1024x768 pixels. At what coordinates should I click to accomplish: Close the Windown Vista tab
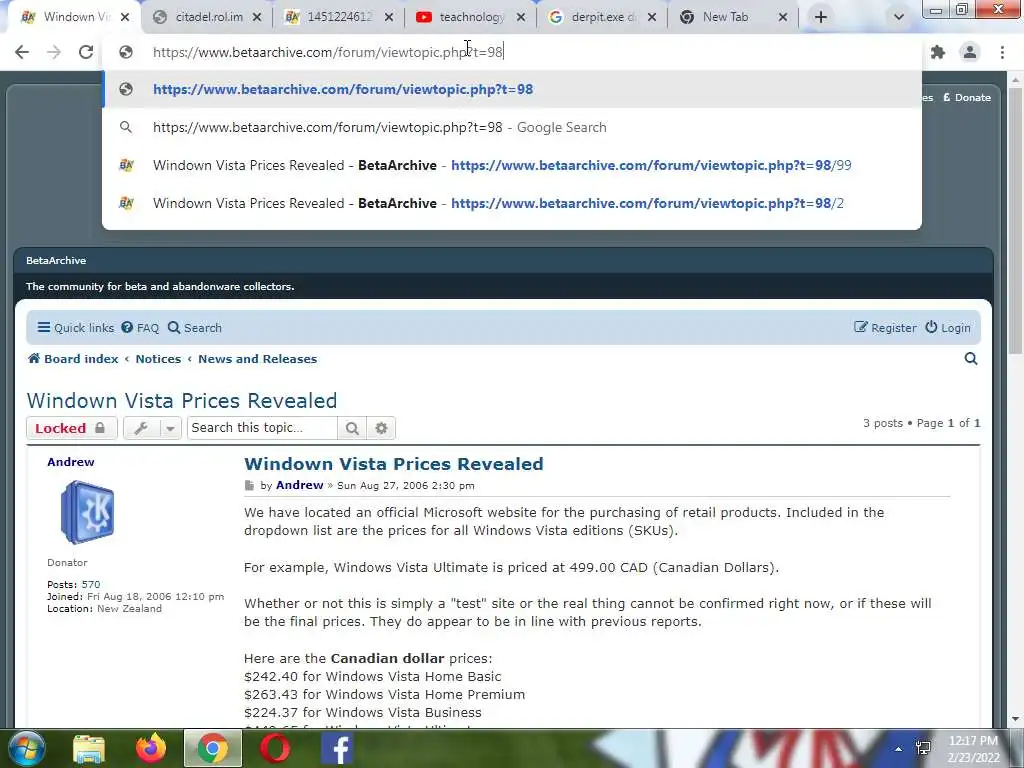[125, 18]
